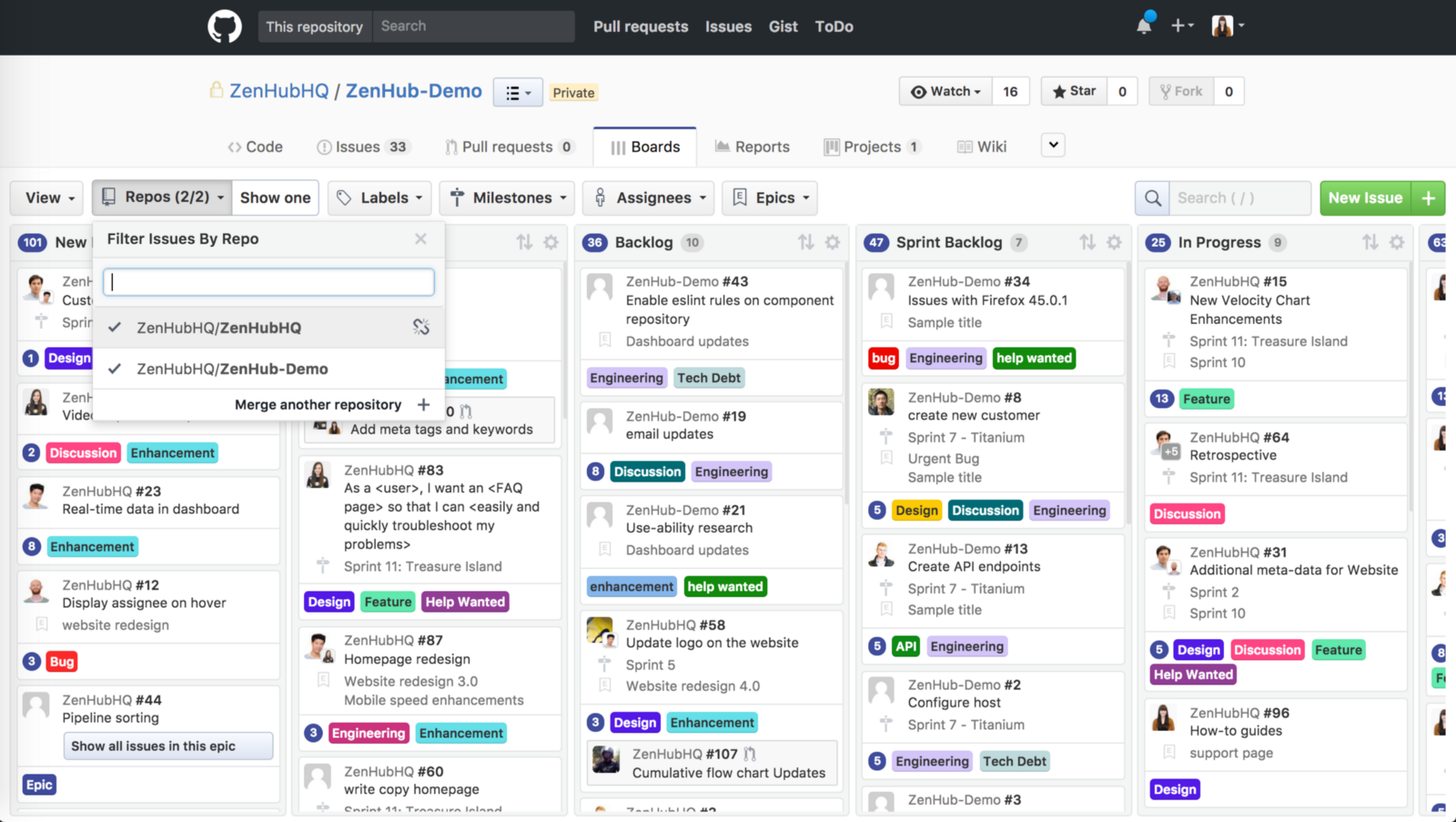Open the Backlog pipeline settings gear
This screenshot has width=1456, height=822.
832,242
